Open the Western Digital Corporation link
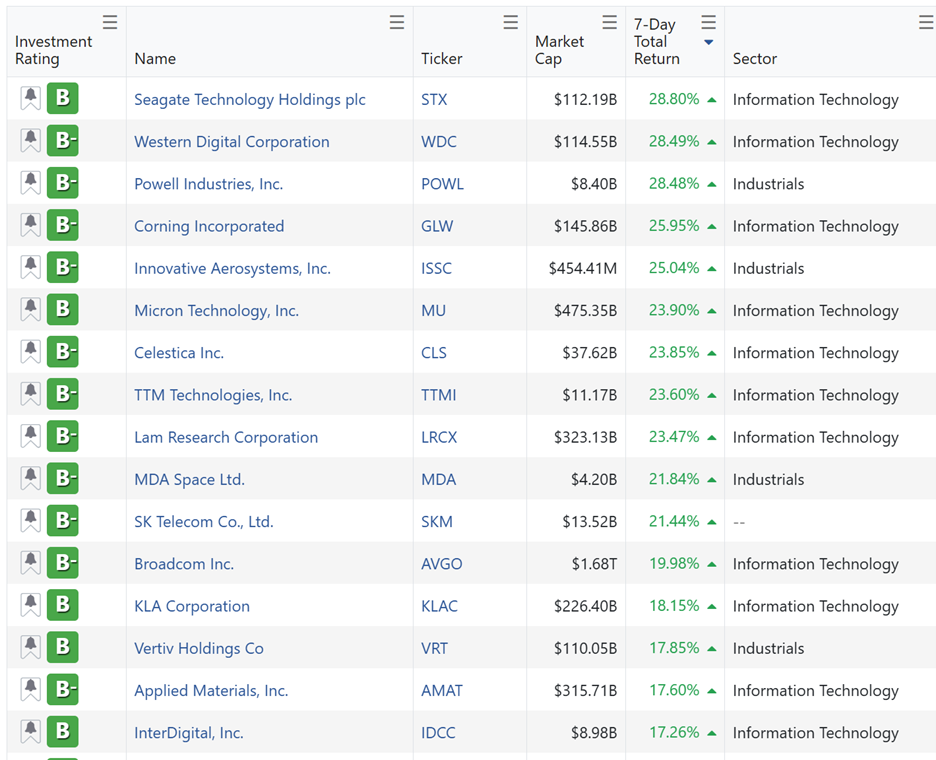Image resolution: width=936 pixels, height=760 pixels. coord(231,142)
